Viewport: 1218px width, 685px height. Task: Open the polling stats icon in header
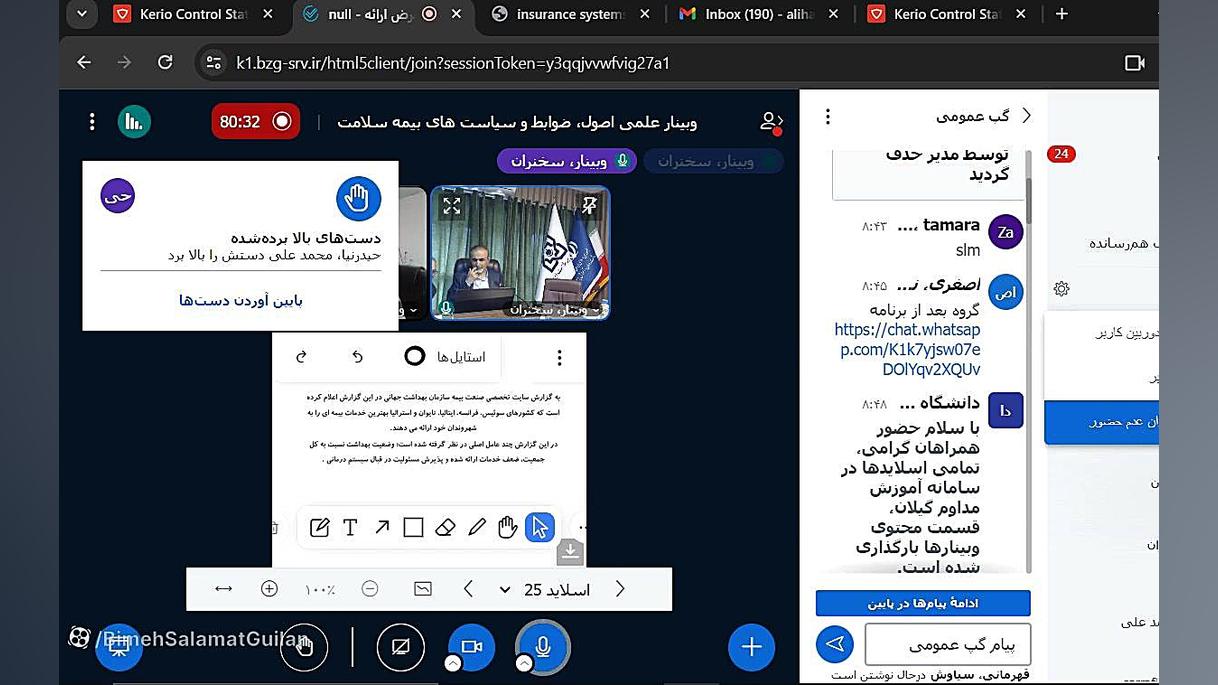pos(133,122)
